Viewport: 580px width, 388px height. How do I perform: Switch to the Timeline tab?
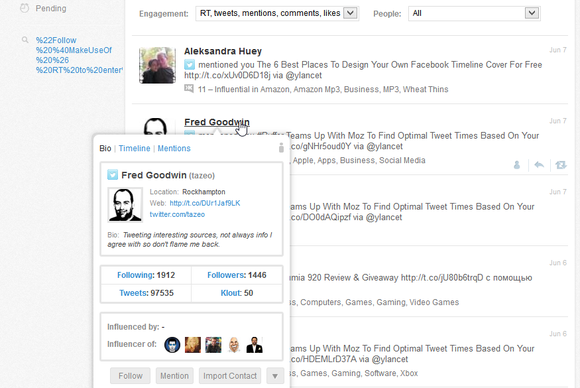134,148
